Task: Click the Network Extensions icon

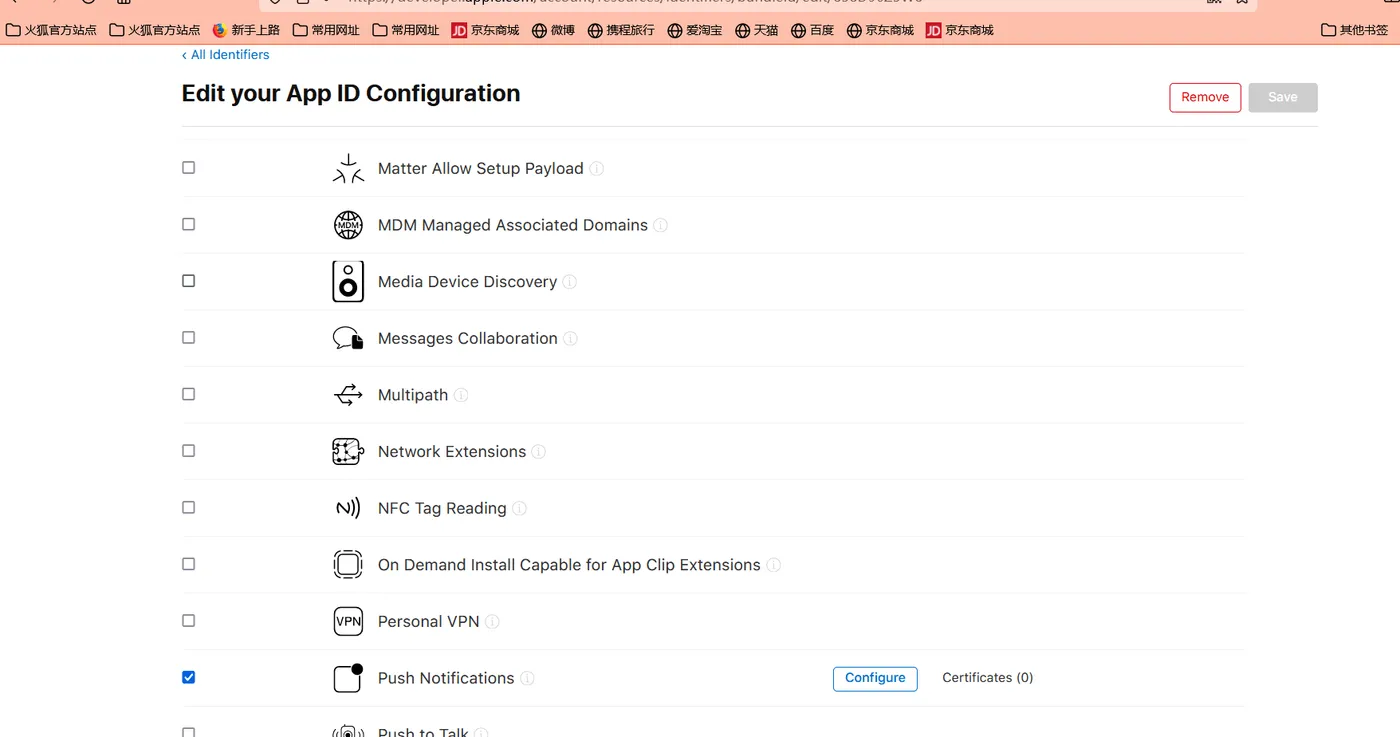Action: tap(348, 452)
